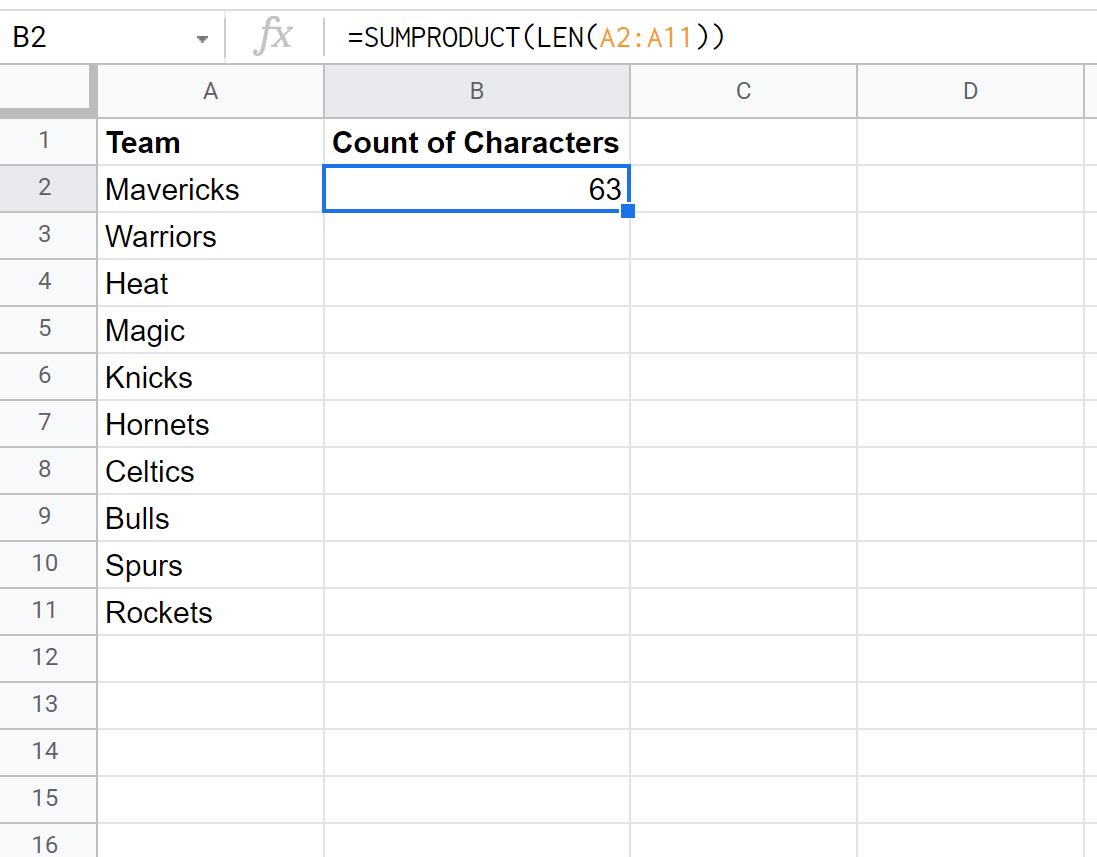
Task: Click the formula bar with the SUMPRODUCT formula
Action: (710, 37)
